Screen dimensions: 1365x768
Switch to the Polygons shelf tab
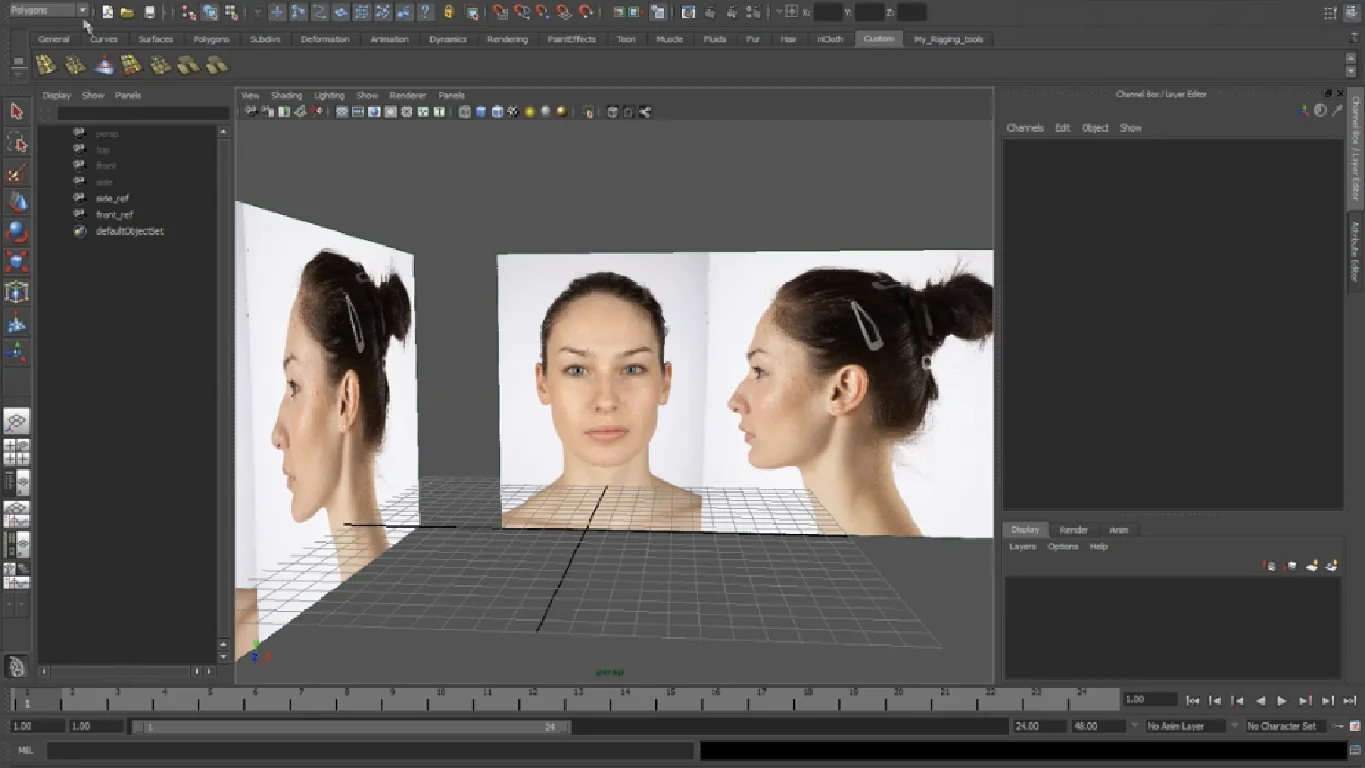(212, 39)
